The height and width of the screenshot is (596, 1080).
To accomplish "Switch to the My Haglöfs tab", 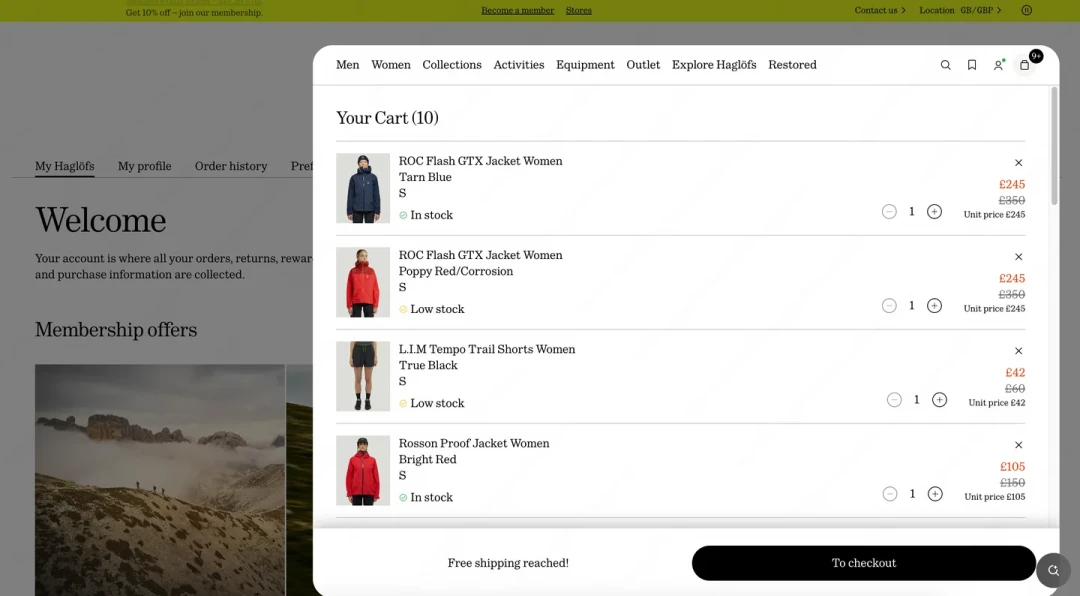I will coord(65,166).
